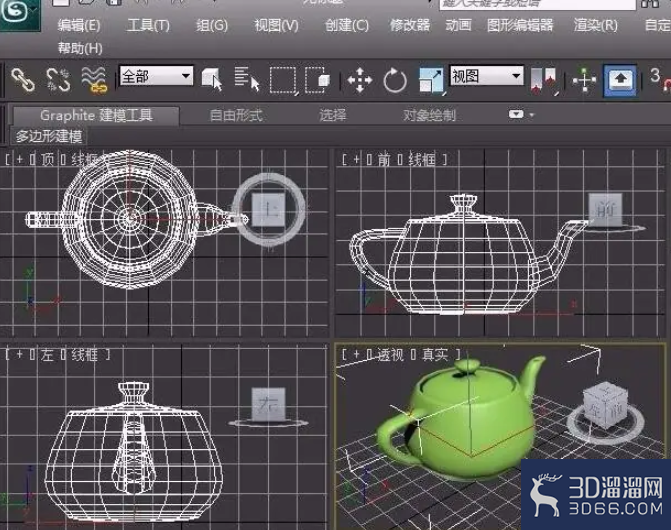The width and height of the screenshot is (671, 530).
Task: Click the 左 ViewCube face in left viewport
Action: 269,403
